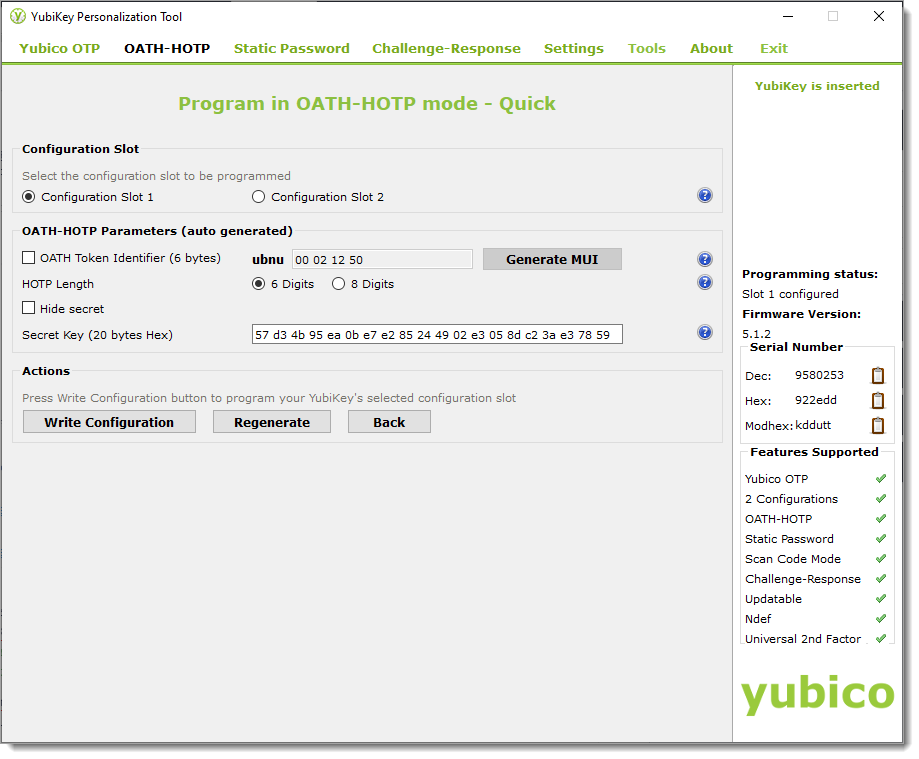Switch to the Static Password tab
The image size is (919, 759).
coord(291,47)
